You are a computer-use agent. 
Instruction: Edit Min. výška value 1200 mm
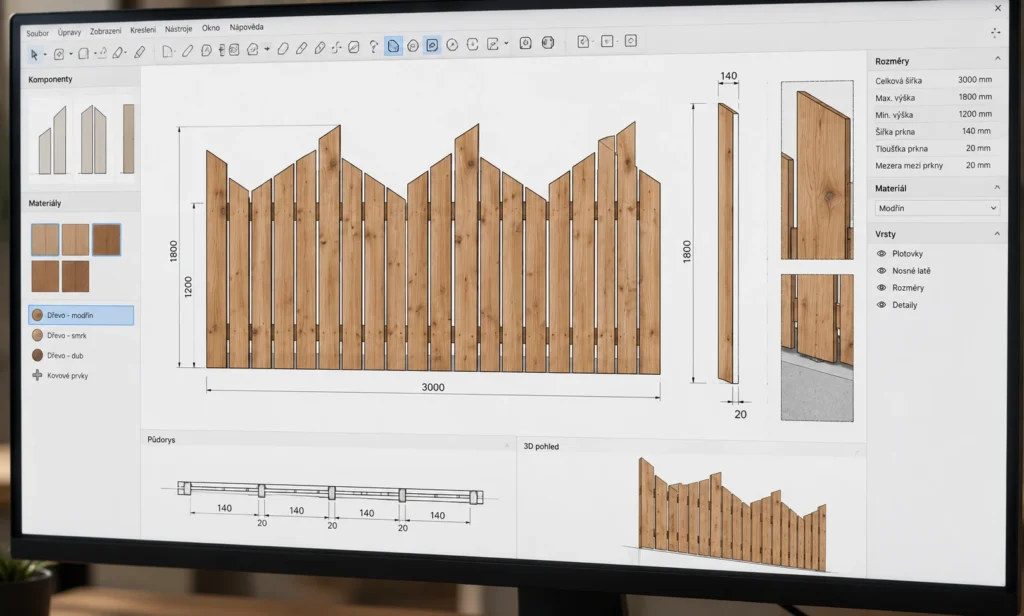(x=974, y=114)
